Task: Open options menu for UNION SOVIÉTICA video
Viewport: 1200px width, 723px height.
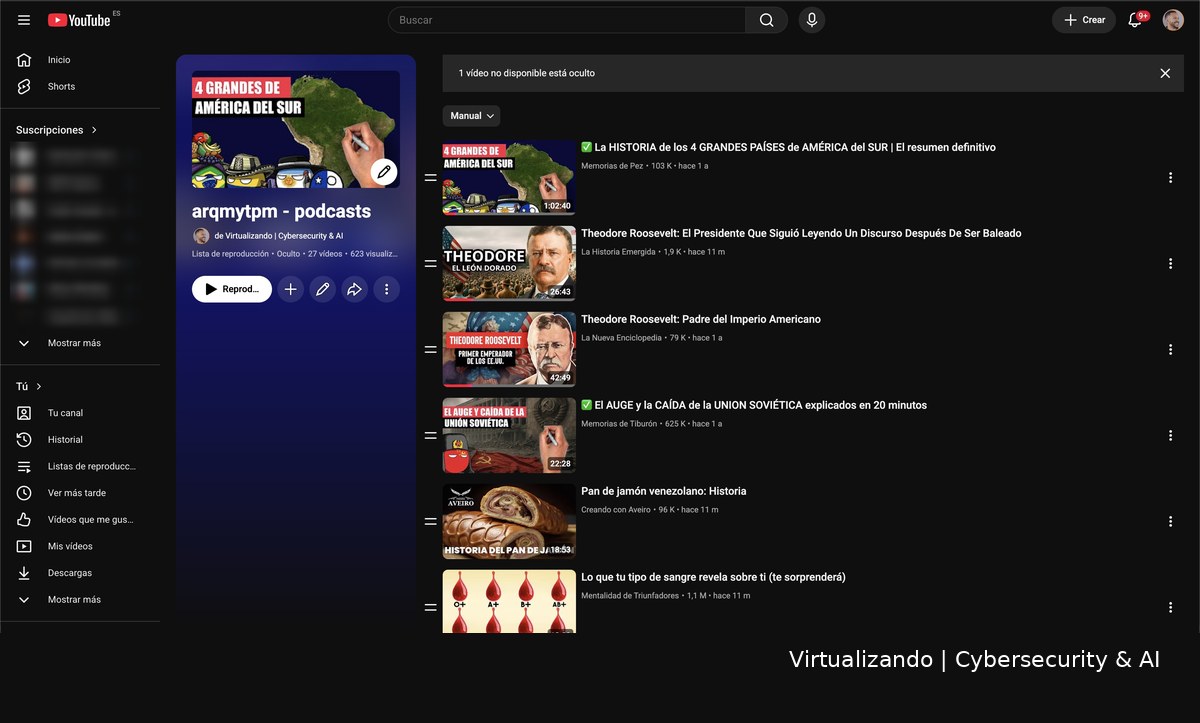Action: click(x=1170, y=436)
